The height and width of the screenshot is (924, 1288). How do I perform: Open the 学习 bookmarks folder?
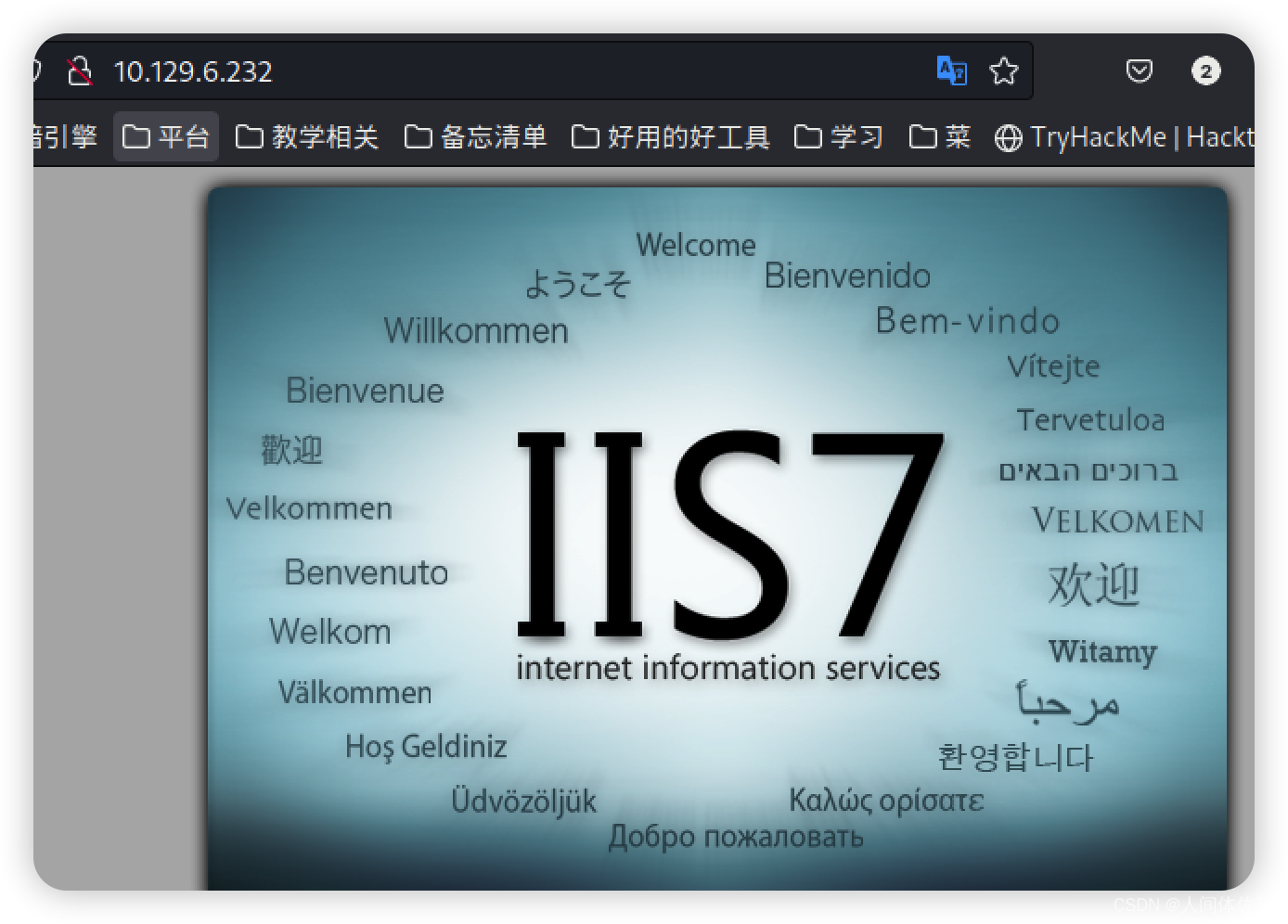[839, 137]
